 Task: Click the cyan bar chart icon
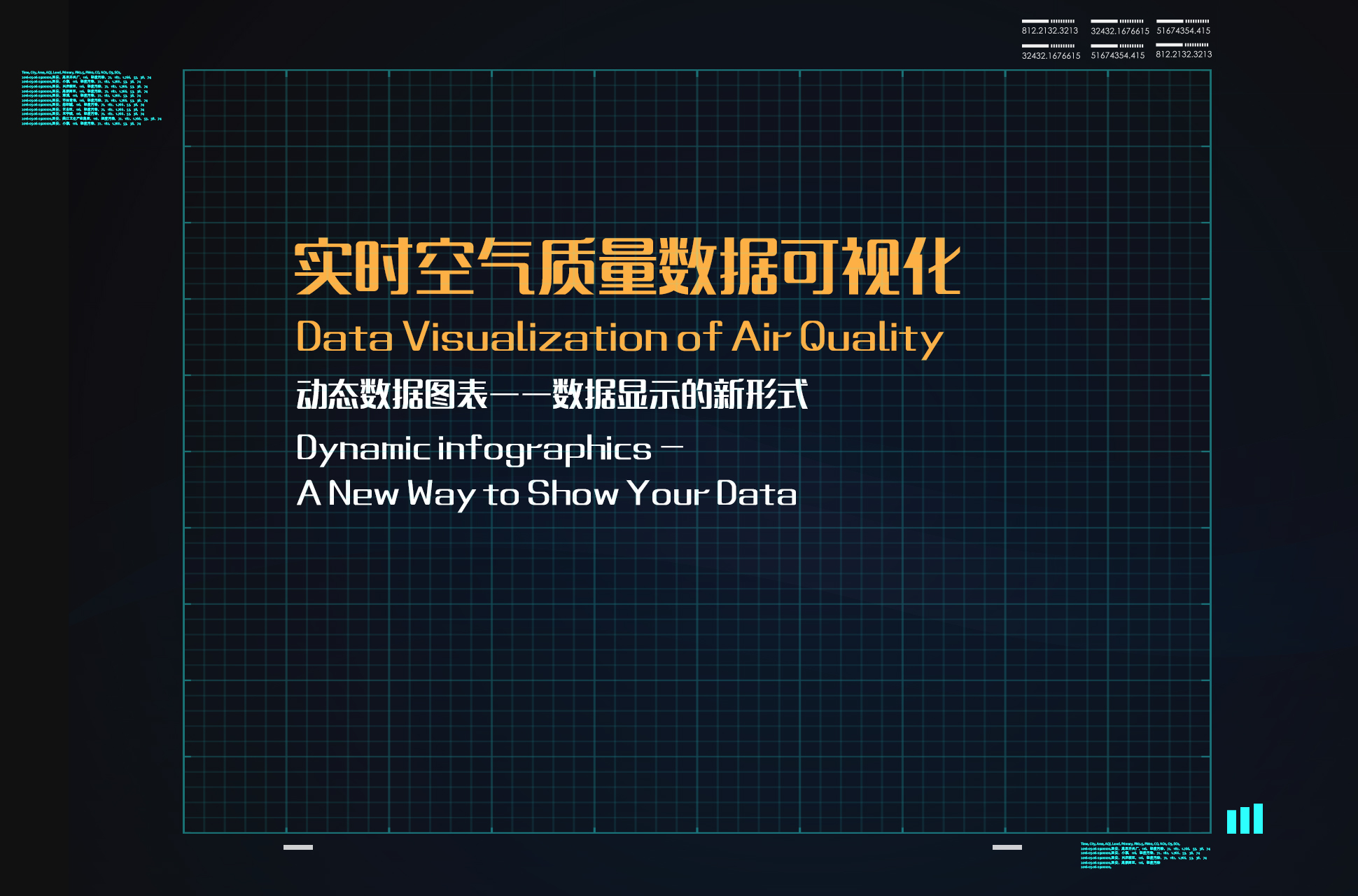click(1245, 818)
